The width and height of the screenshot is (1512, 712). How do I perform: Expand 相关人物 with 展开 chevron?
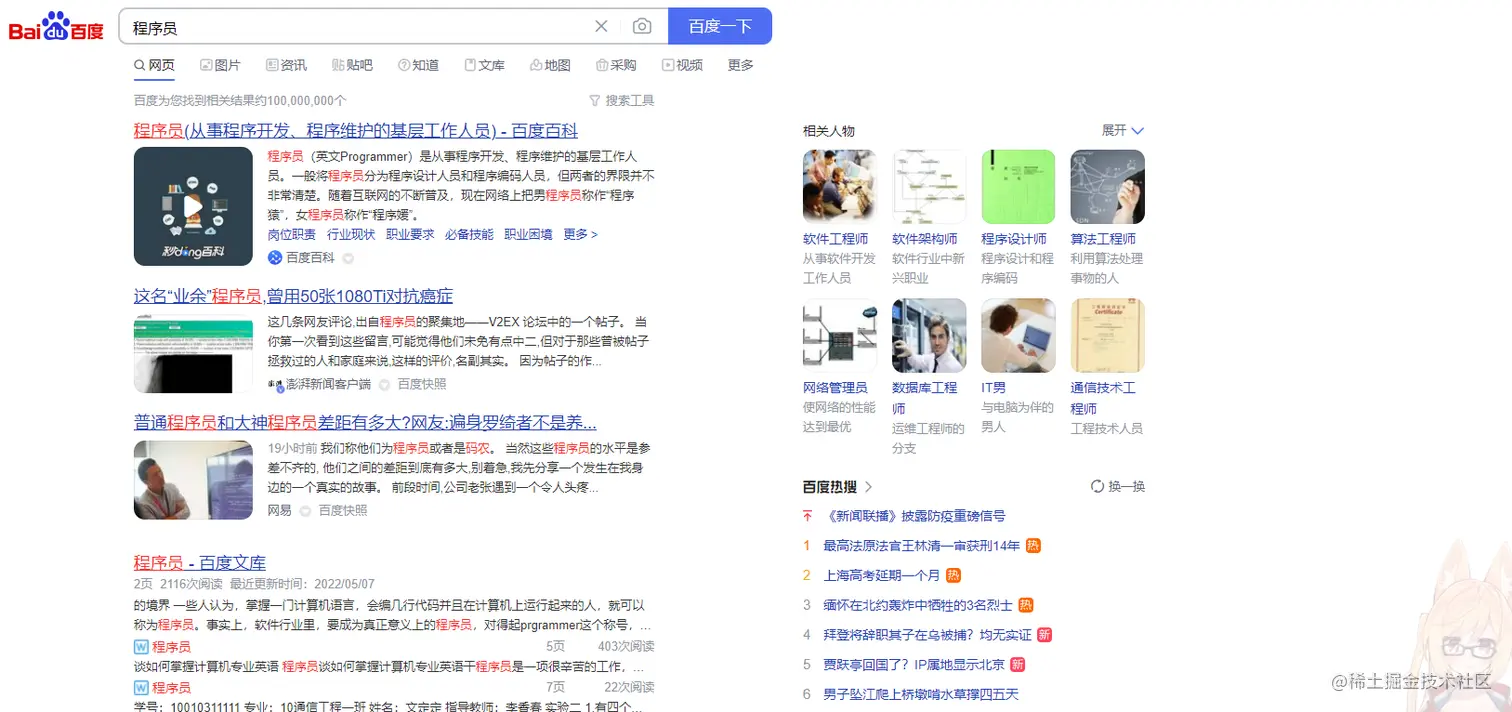point(1123,131)
